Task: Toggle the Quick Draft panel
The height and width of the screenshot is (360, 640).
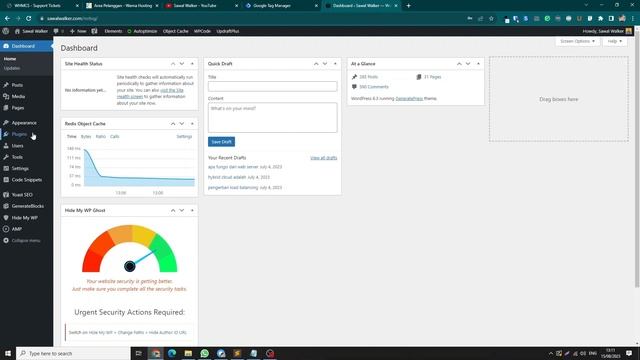Action: (x=335, y=64)
